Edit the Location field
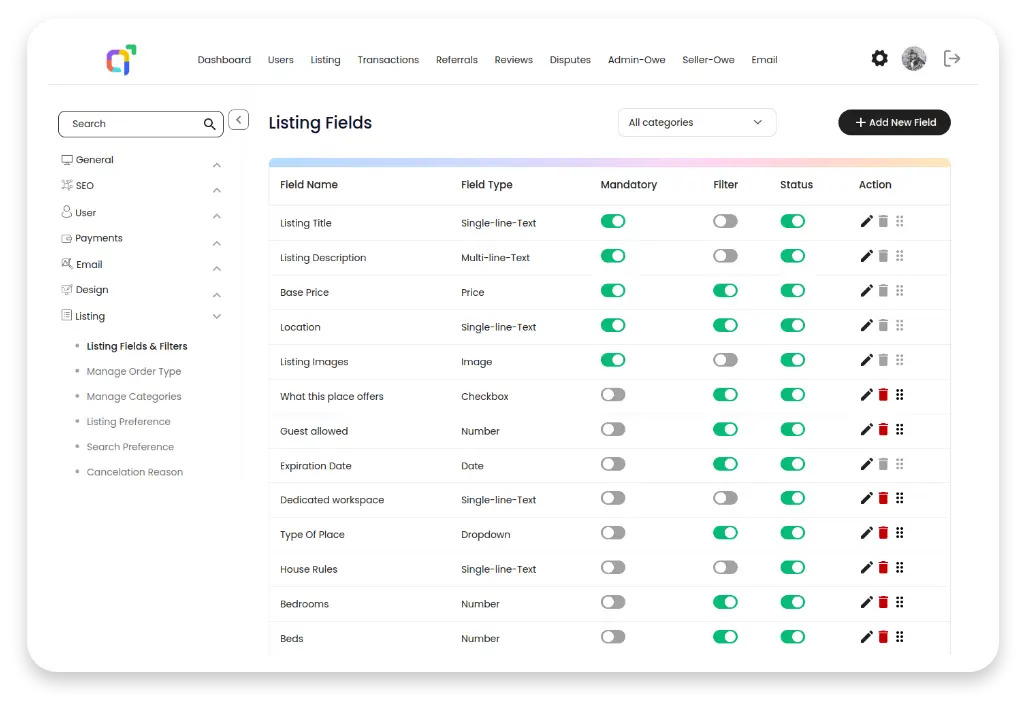Image resolution: width=1026 pixels, height=708 pixels. [x=866, y=325]
